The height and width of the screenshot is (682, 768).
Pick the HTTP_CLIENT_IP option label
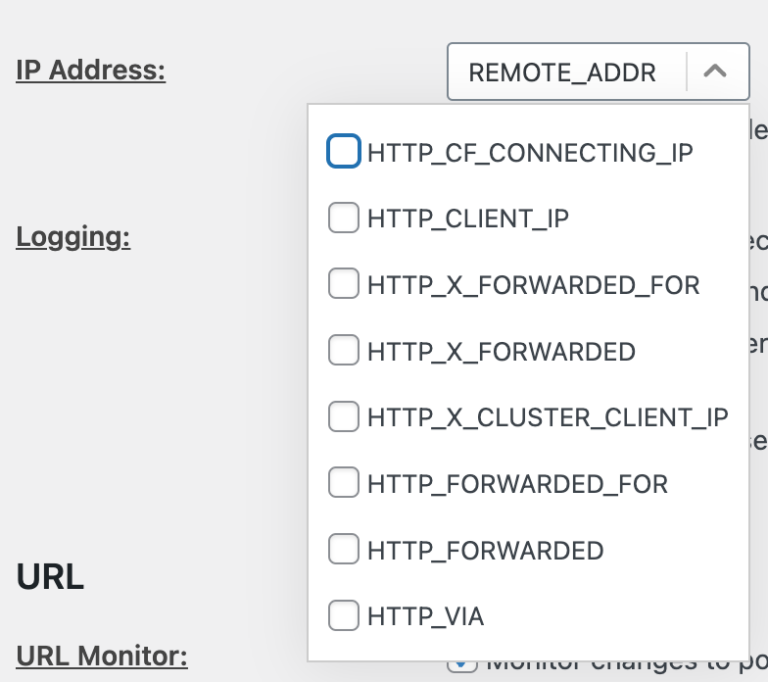tap(468, 219)
